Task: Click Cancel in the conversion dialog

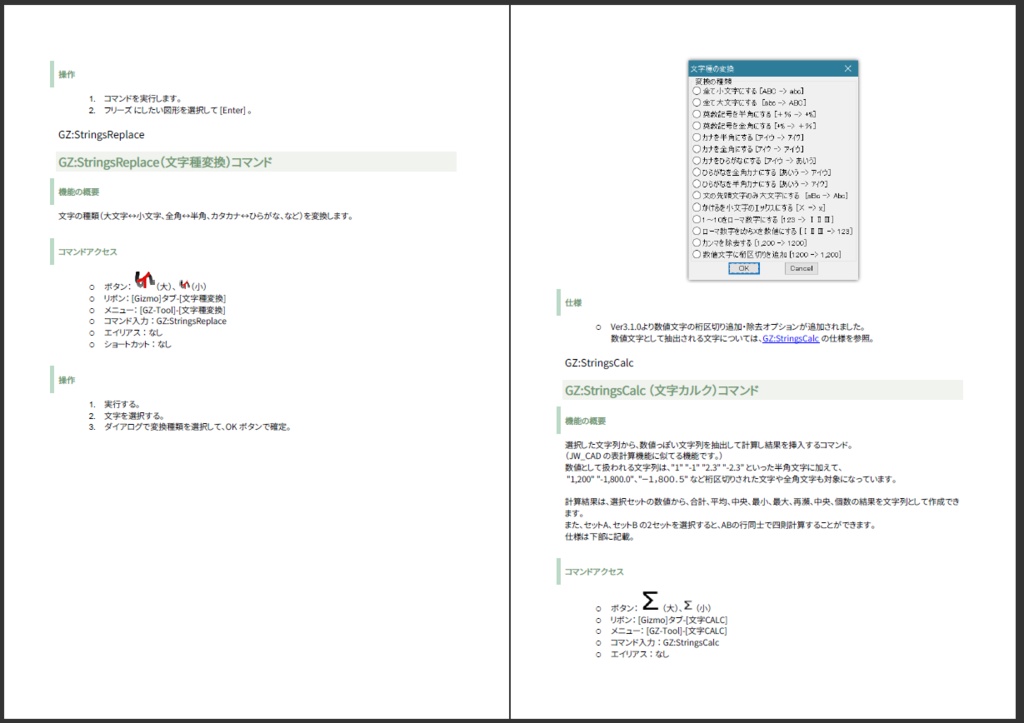Action: click(801, 269)
